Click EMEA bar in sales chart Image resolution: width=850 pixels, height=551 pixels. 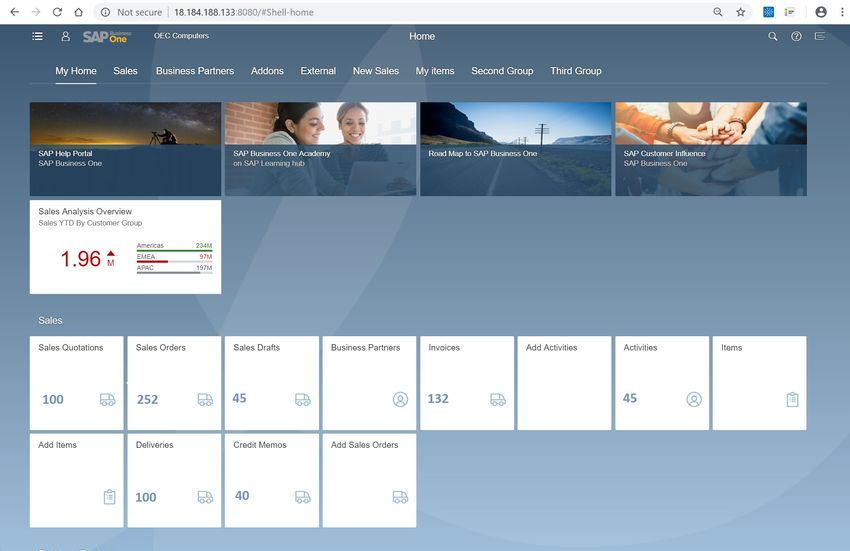click(175, 259)
